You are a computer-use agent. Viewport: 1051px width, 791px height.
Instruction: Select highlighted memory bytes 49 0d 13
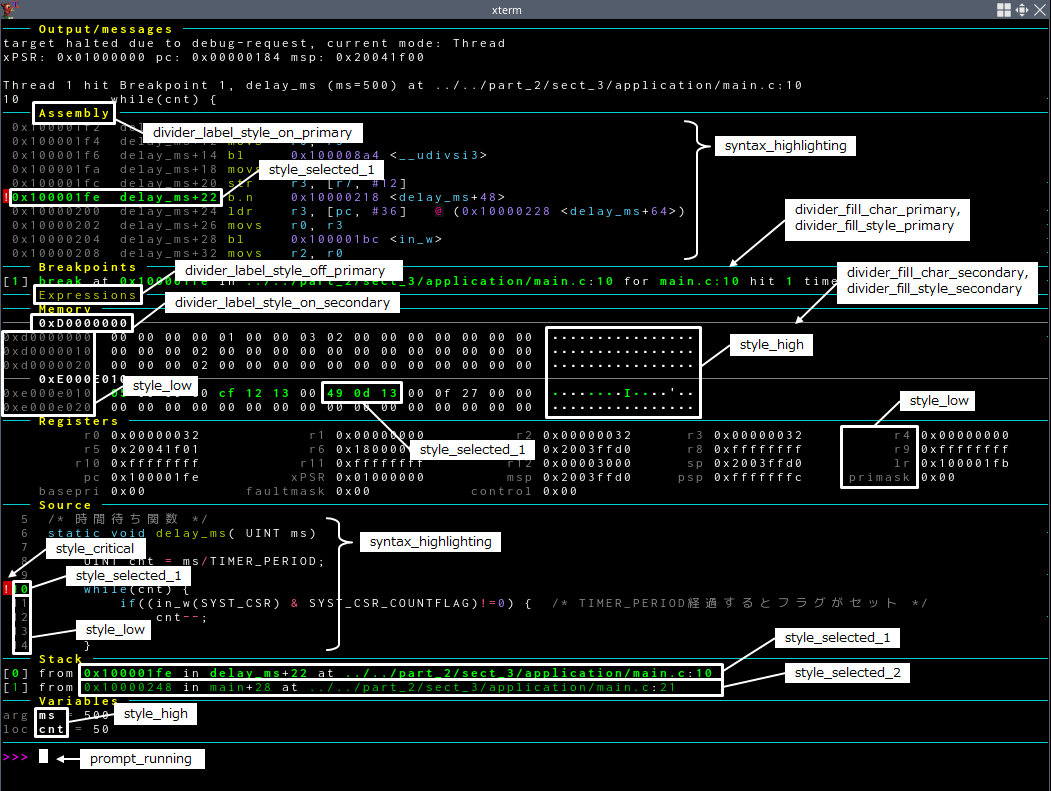click(x=362, y=393)
